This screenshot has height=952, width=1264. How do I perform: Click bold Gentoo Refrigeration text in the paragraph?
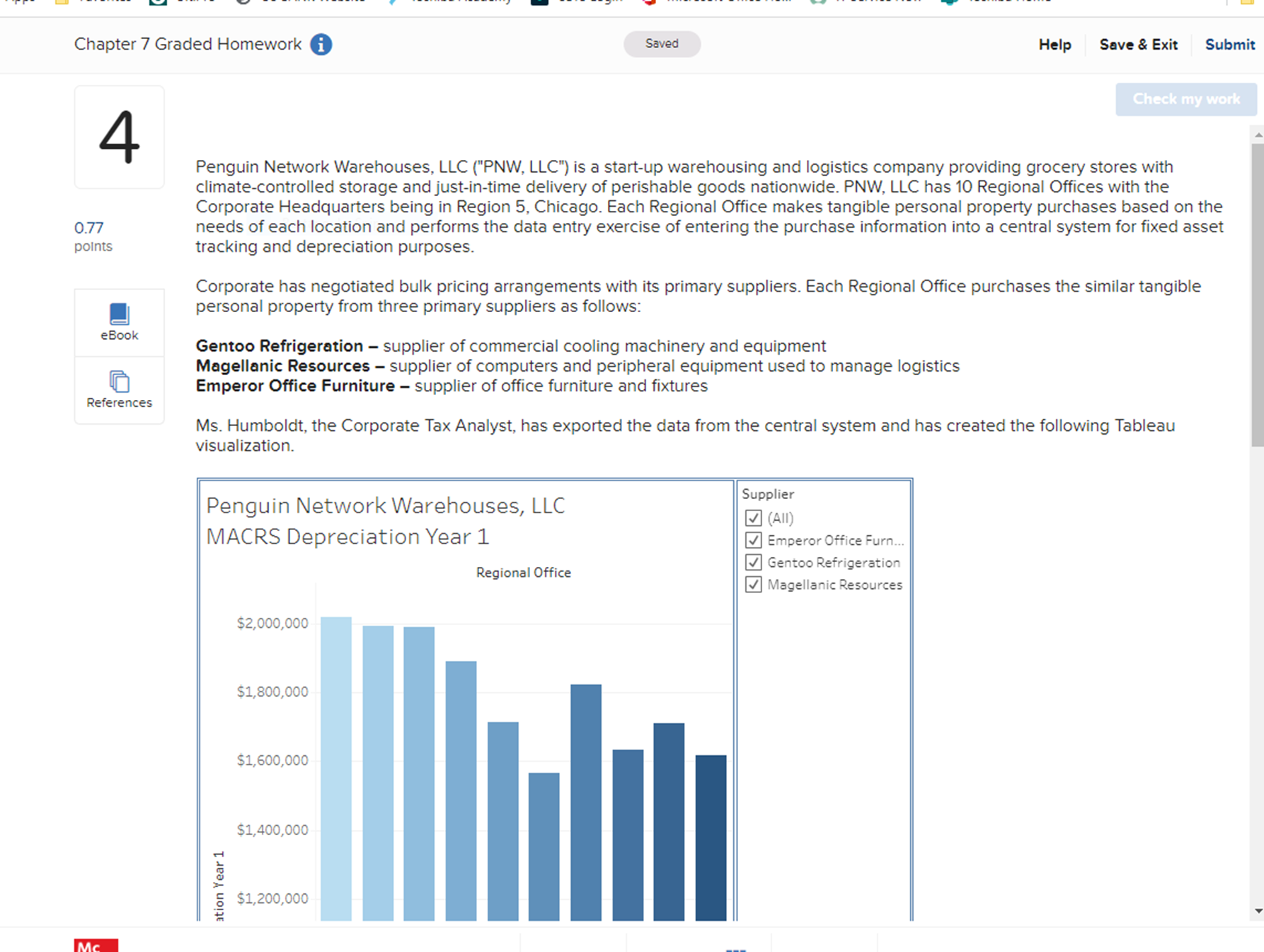point(280,346)
